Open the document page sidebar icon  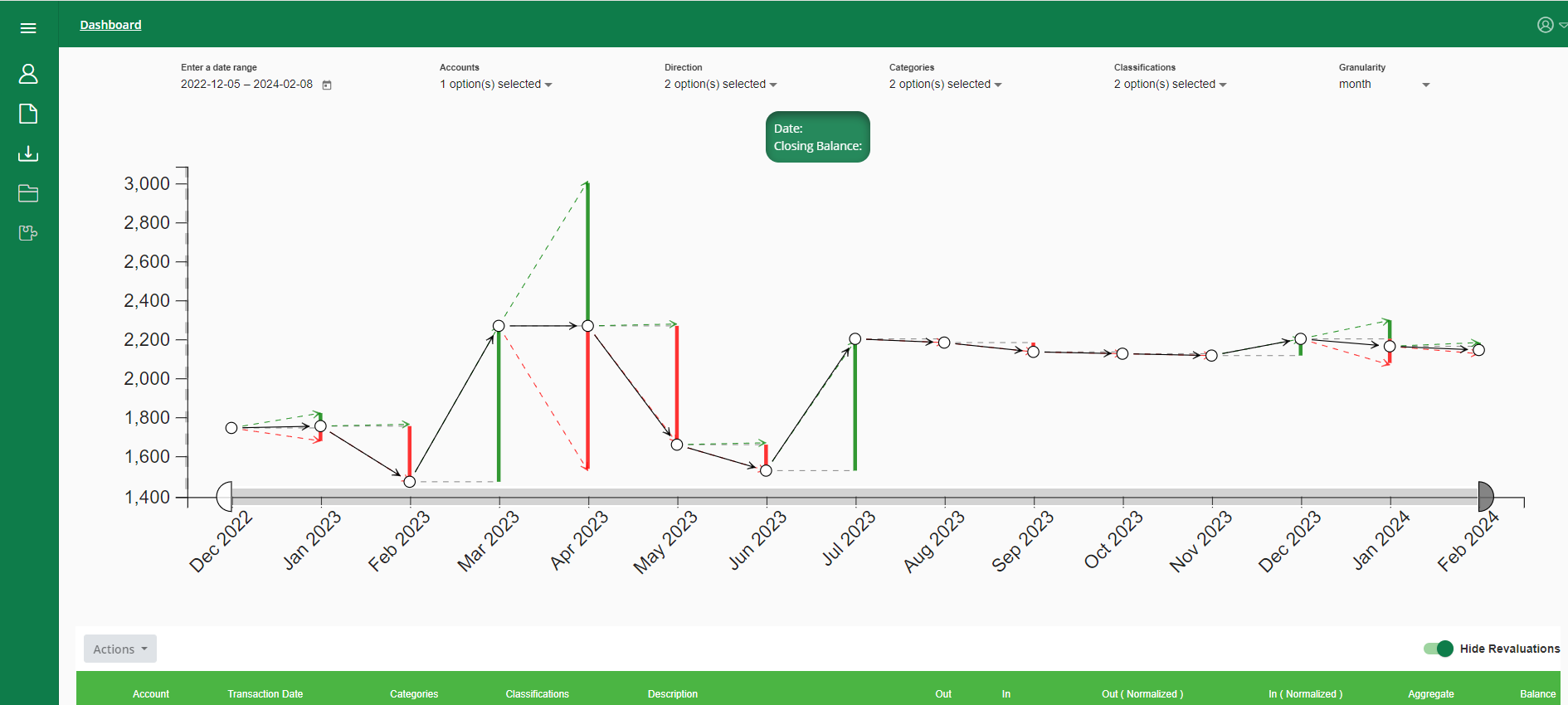click(x=28, y=114)
